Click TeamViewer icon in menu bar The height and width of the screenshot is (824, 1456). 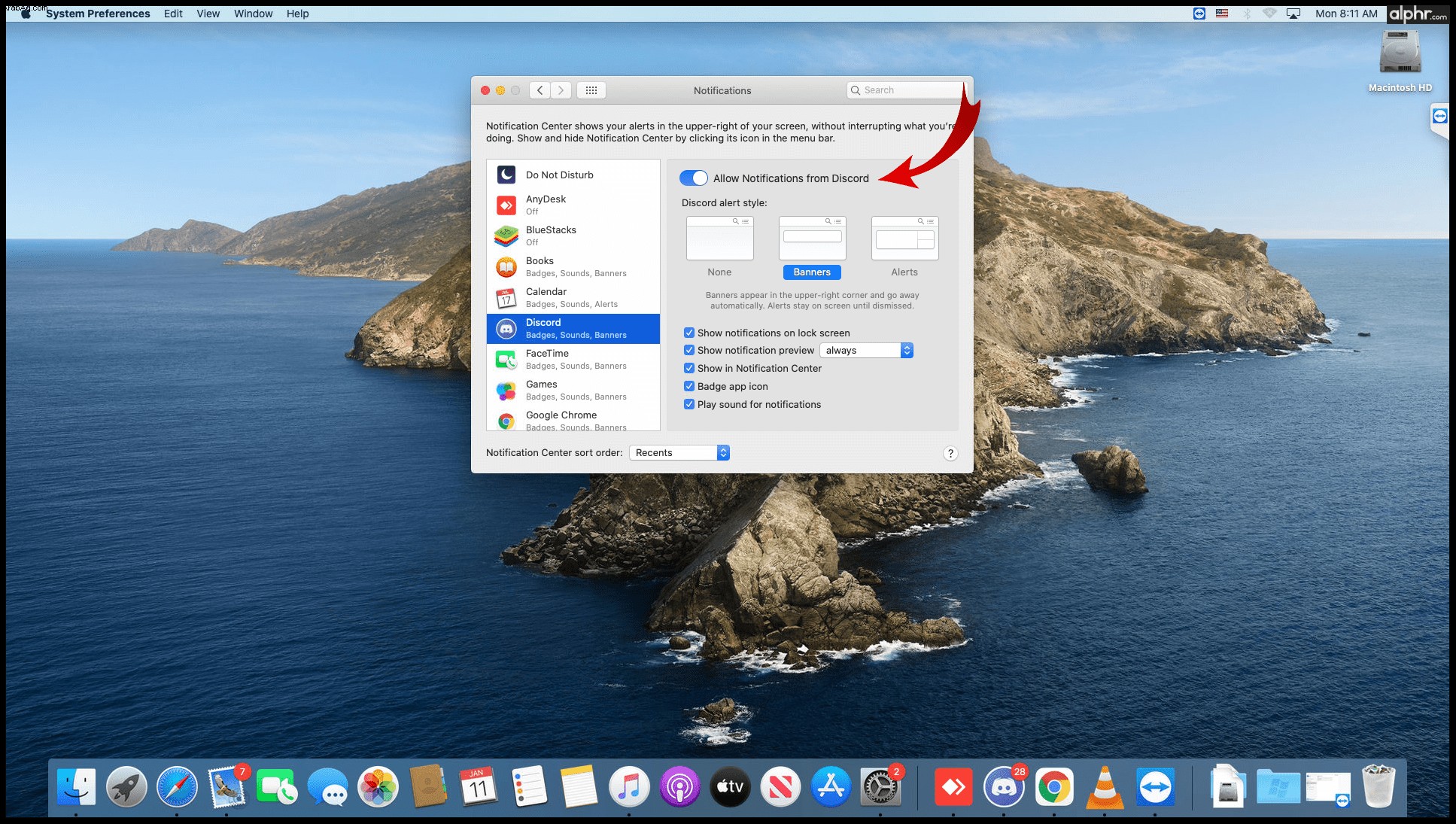[x=1199, y=14]
